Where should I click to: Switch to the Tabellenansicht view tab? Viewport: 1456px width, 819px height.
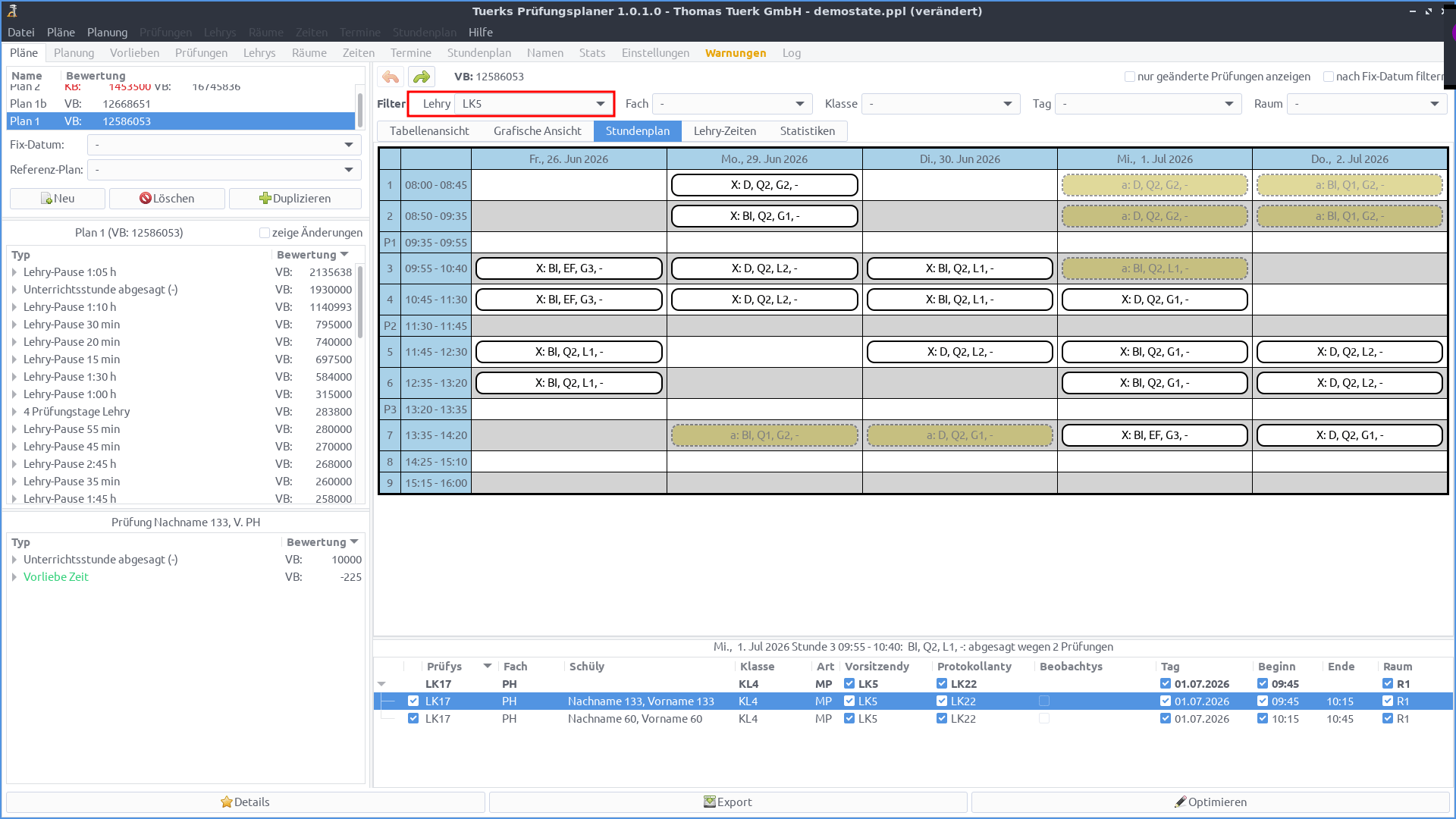(x=429, y=131)
